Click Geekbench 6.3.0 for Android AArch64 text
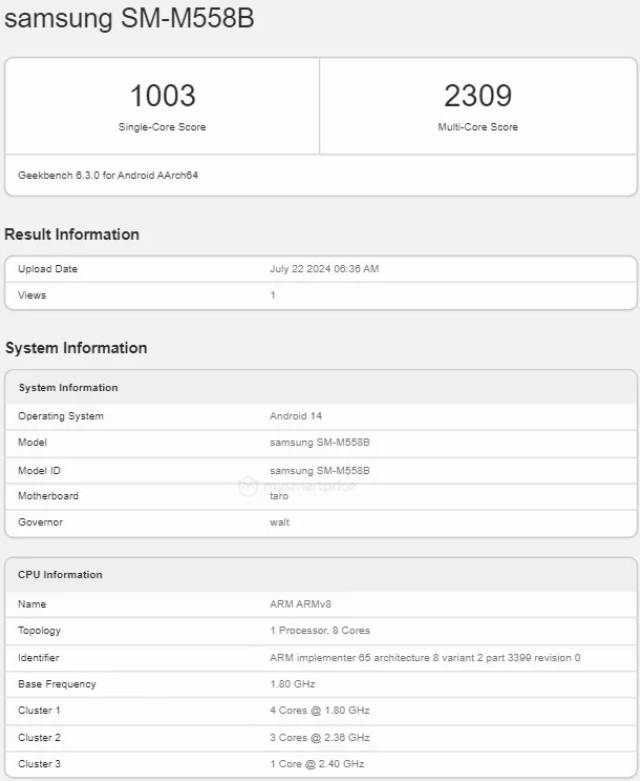This screenshot has height=781, width=640. (108, 175)
